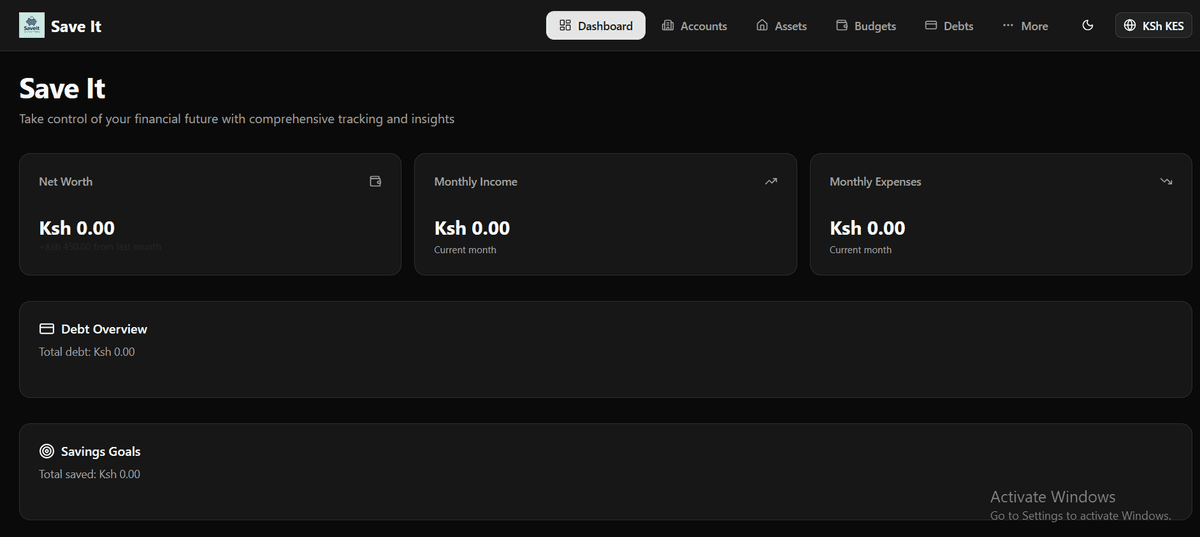Click the Total saved Ksh 0.00 text
Viewport: 1200px width, 537px height.
click(90, 474)
